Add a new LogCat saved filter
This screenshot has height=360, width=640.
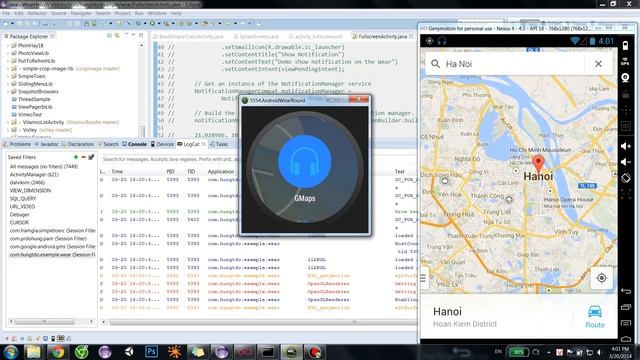(x=76, y=157)
